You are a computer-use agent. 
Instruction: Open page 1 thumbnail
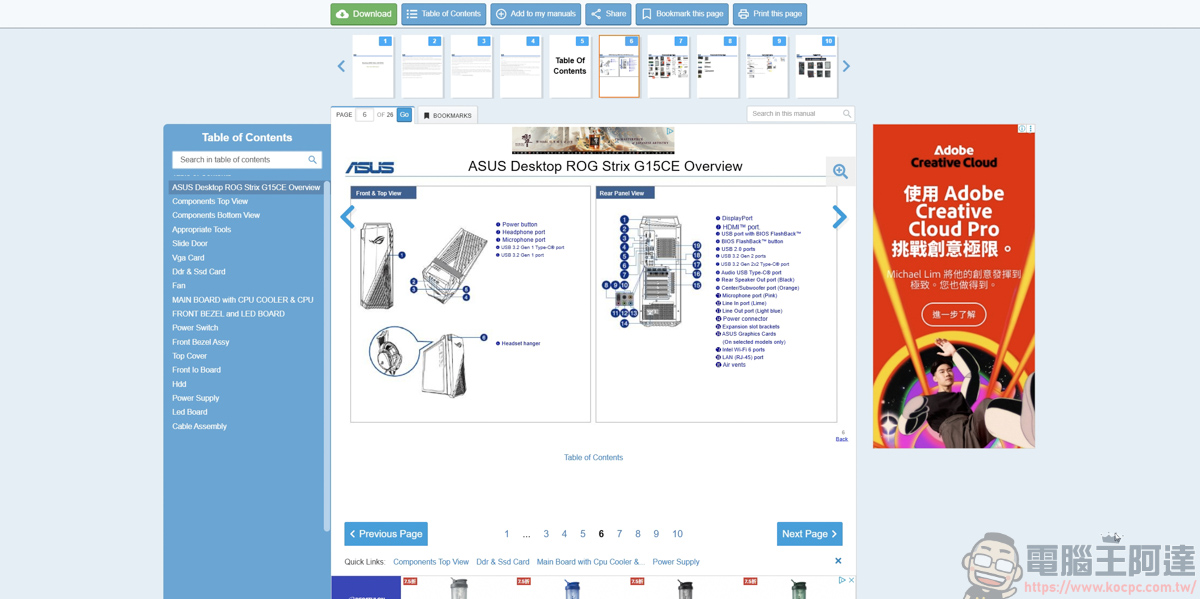pyautogui.click(x=373, y=67)
